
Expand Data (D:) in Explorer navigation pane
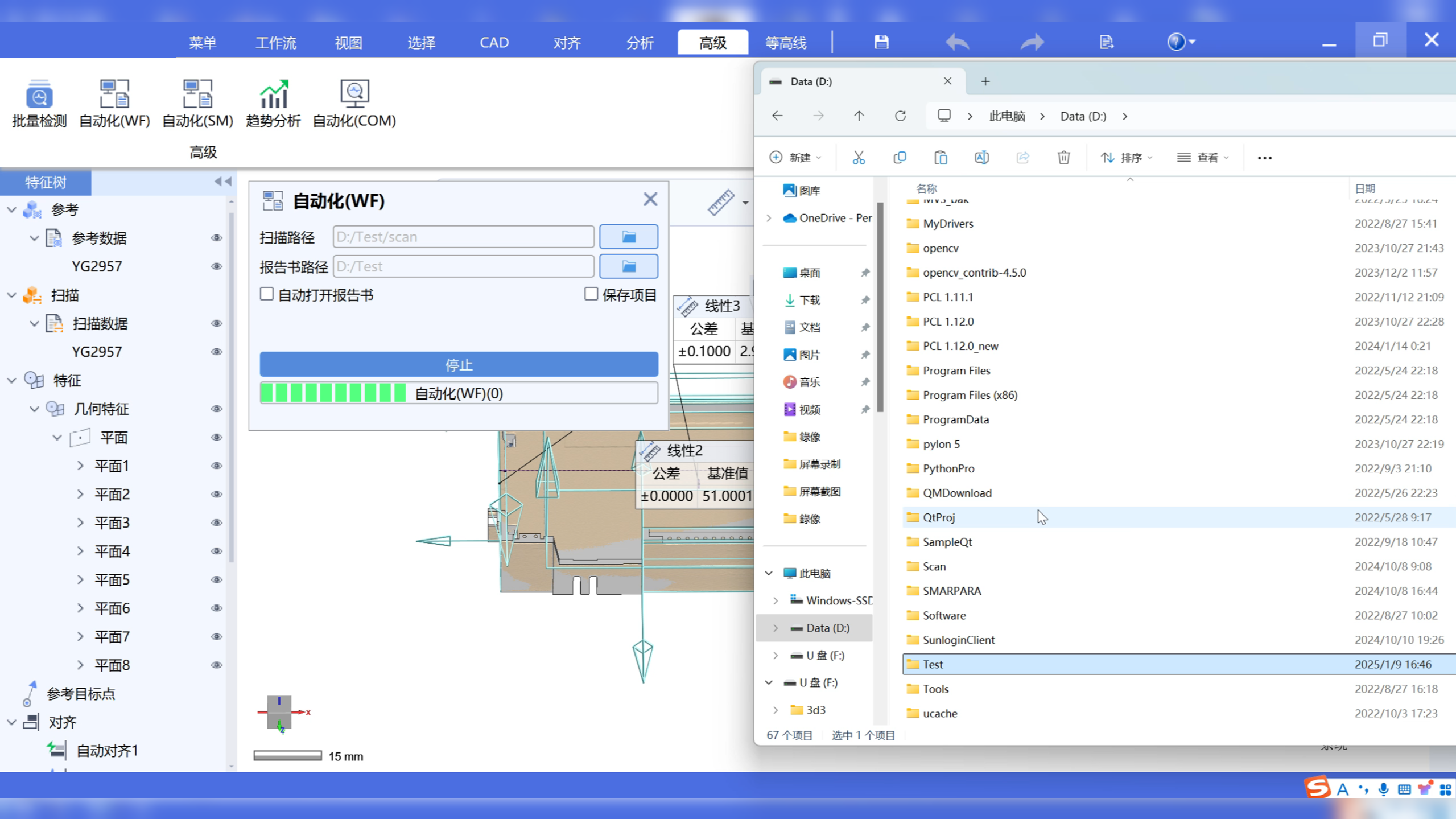click(x=776, y=628)
